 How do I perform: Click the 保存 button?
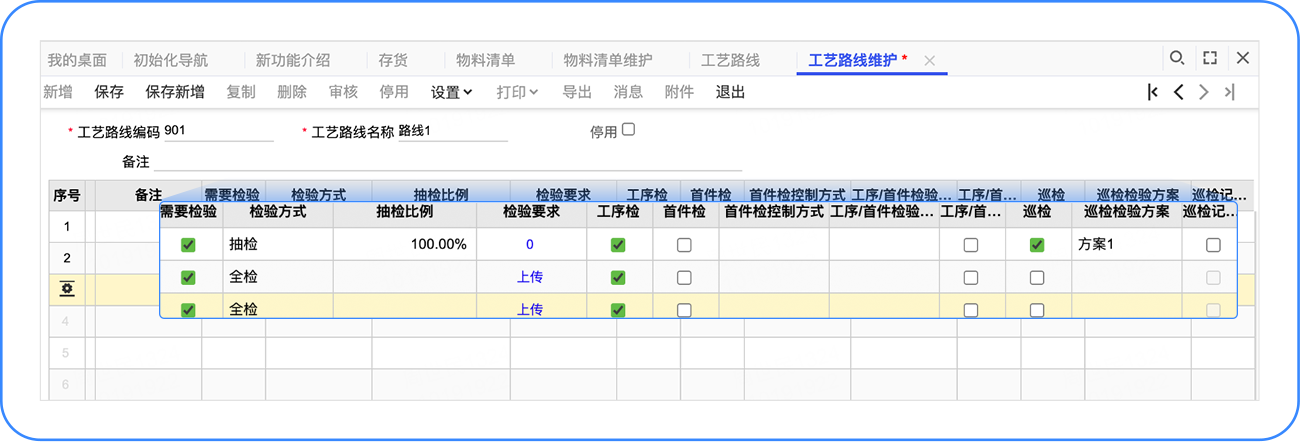pos(109,92)
